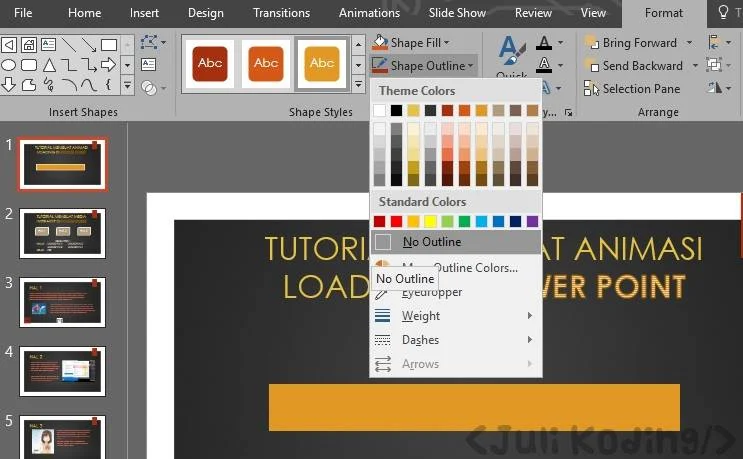
Task: Select the Isosceles Triangle shape
Action: 49,65
